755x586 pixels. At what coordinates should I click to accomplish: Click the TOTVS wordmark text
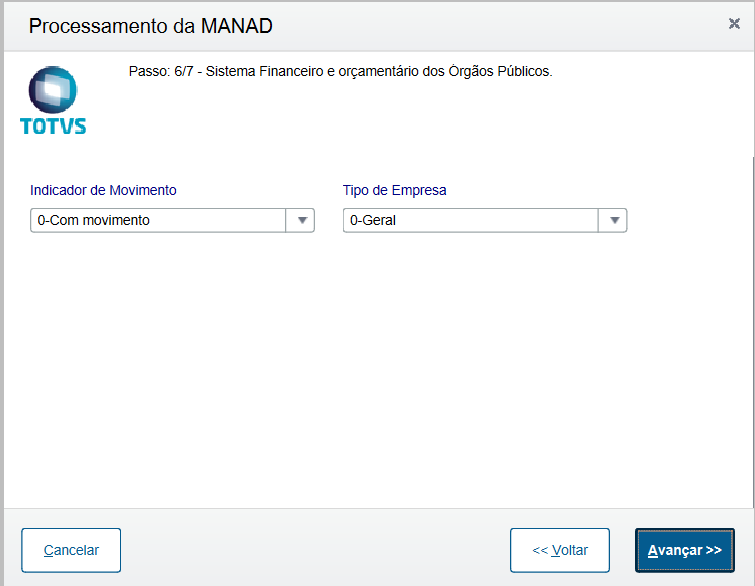point(53,126)
